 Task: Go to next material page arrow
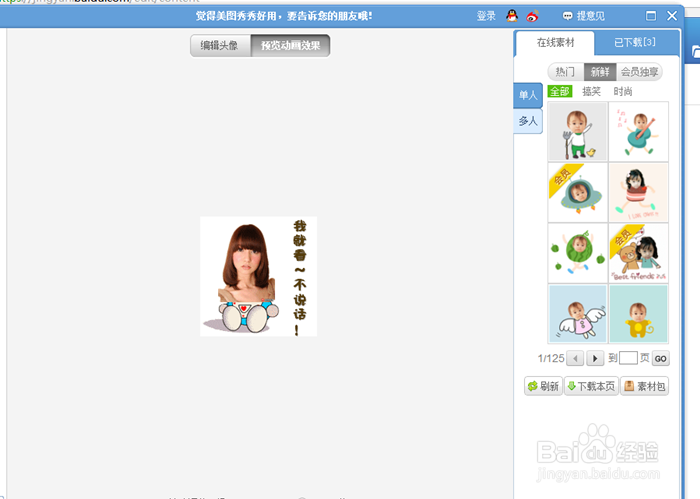click(595, 358)
